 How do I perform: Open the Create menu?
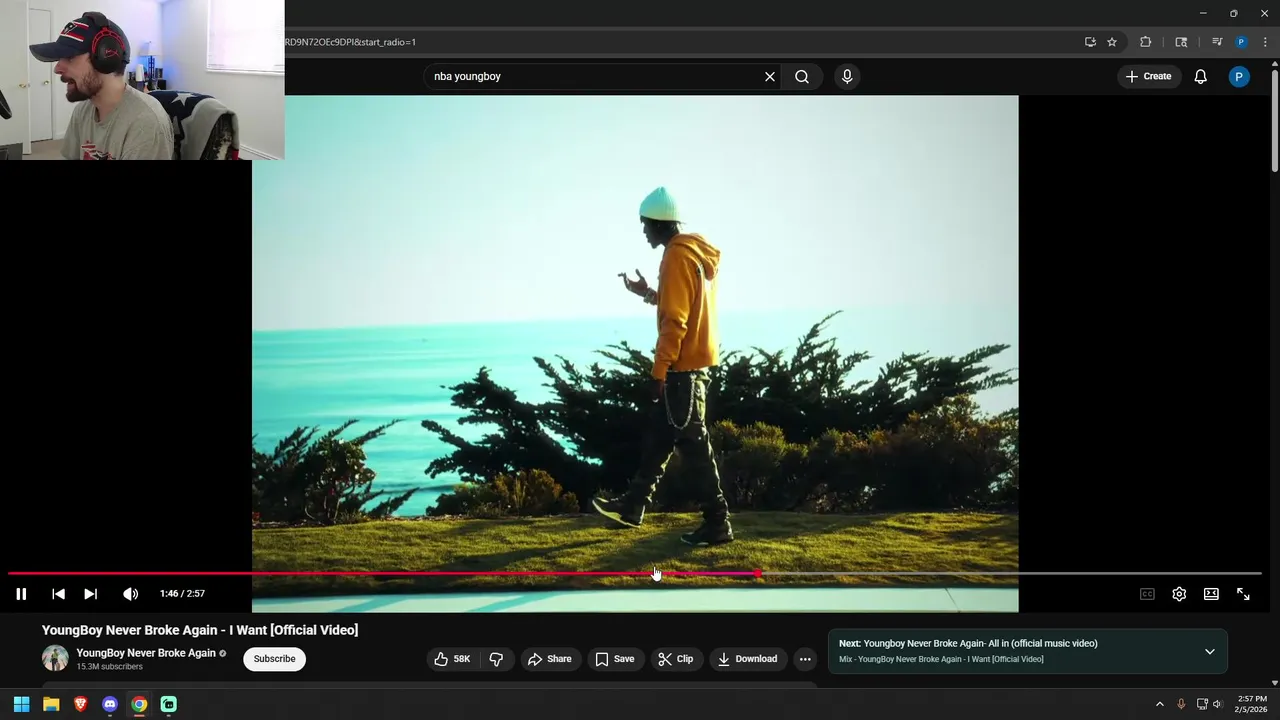pos(1148,76)
